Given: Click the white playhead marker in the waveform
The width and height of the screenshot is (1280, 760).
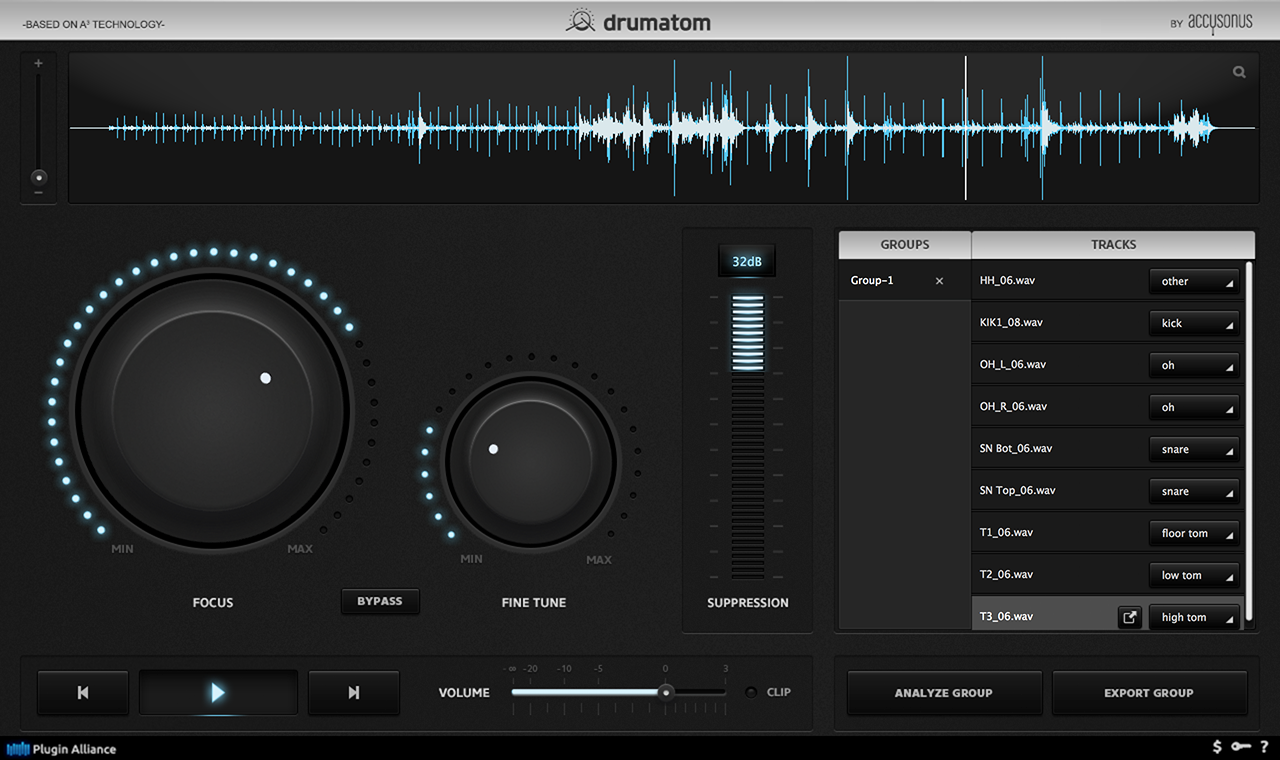Looking at the screenshot, I should [x=966, y=128].
